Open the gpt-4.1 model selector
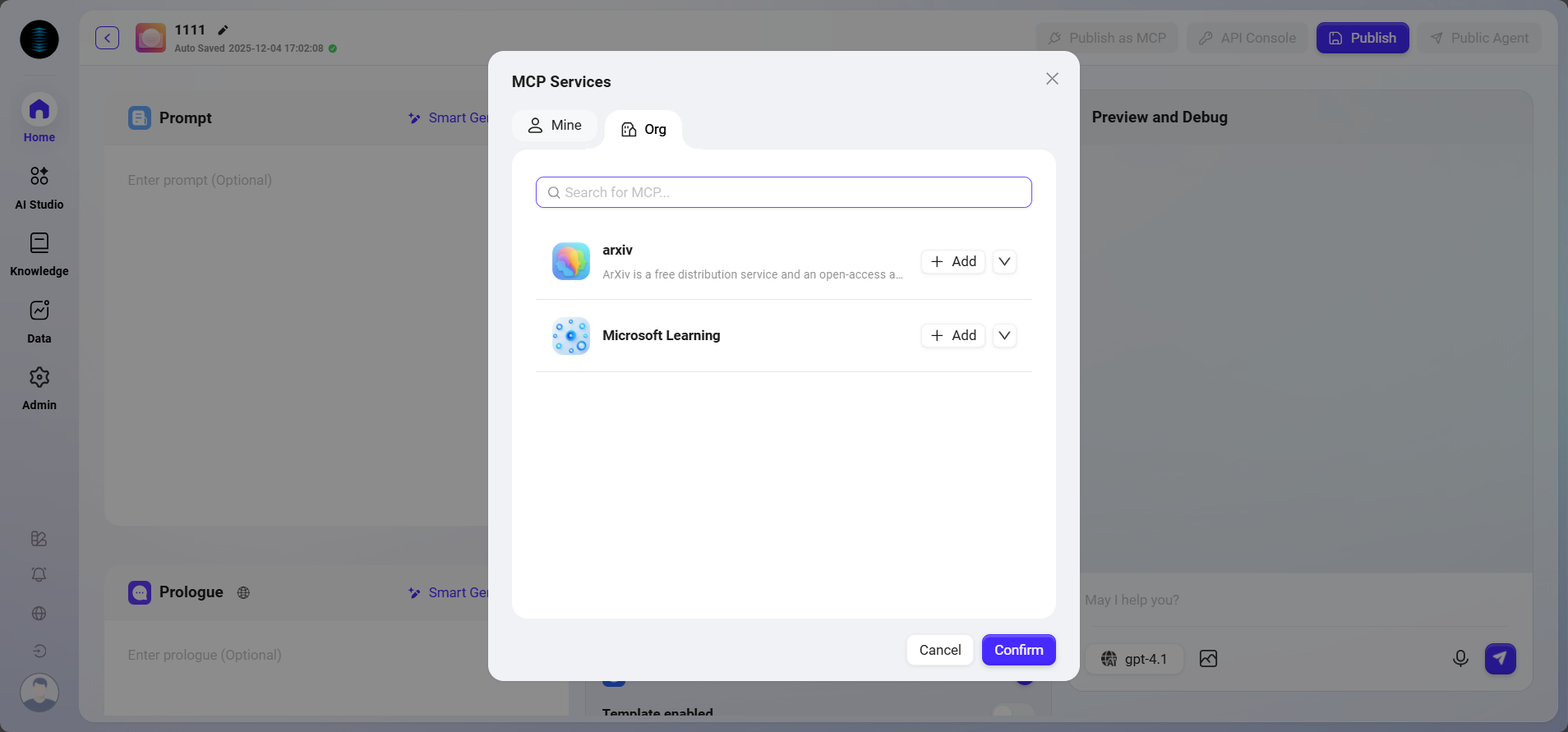The image size is (1568, 732). click(x=1134, y=659)
